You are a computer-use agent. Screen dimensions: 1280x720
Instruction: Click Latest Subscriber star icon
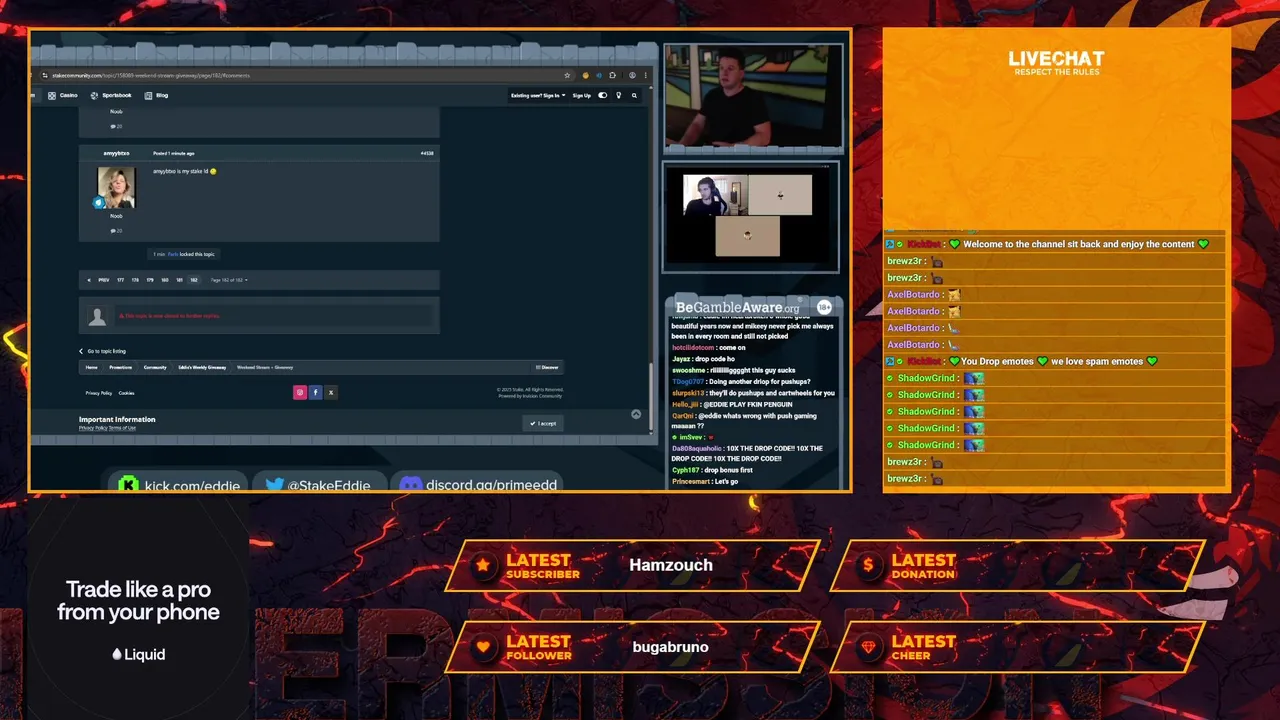coord(483,565)
